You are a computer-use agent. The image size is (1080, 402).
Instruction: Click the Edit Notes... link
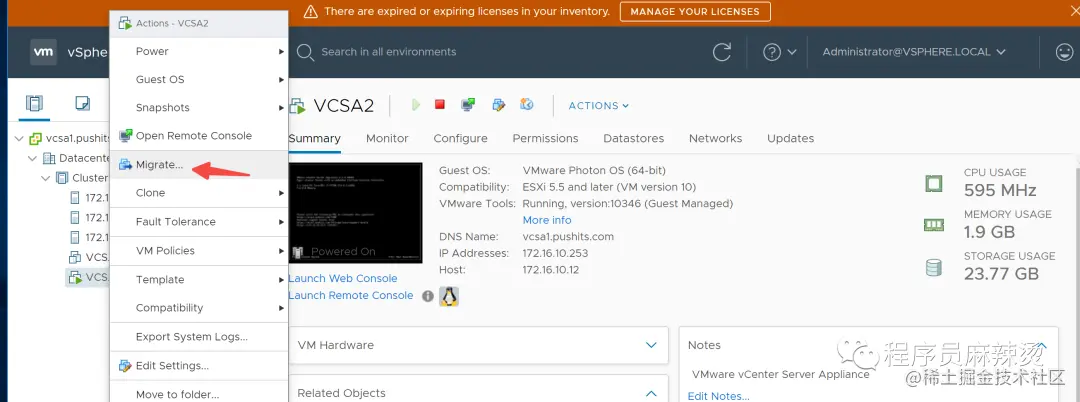[x=718, y=396]
